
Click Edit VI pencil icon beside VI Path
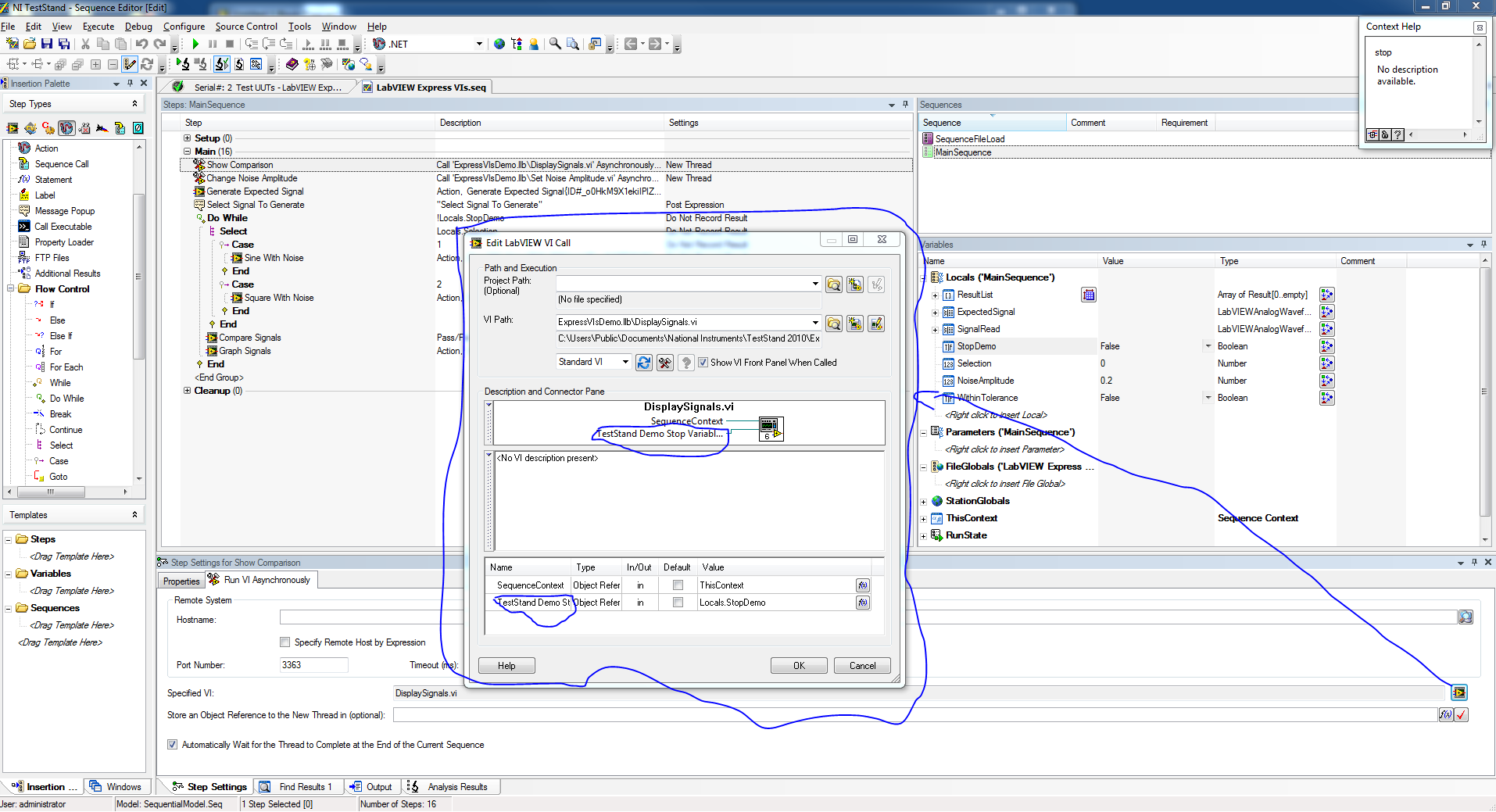click(x=876, y=324)
